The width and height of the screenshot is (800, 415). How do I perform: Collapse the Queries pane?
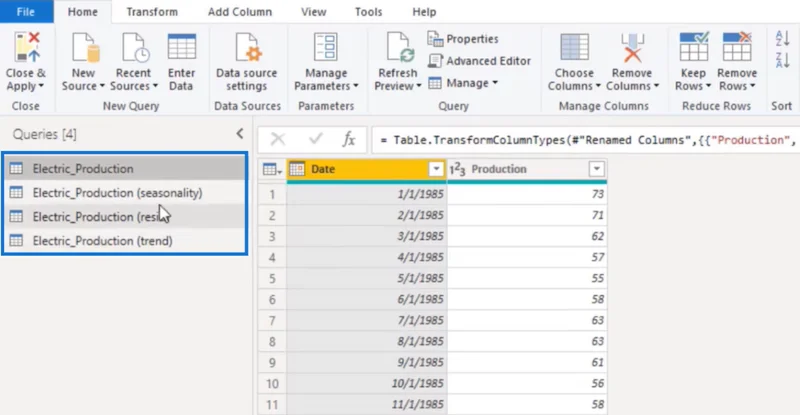[240, 134]
